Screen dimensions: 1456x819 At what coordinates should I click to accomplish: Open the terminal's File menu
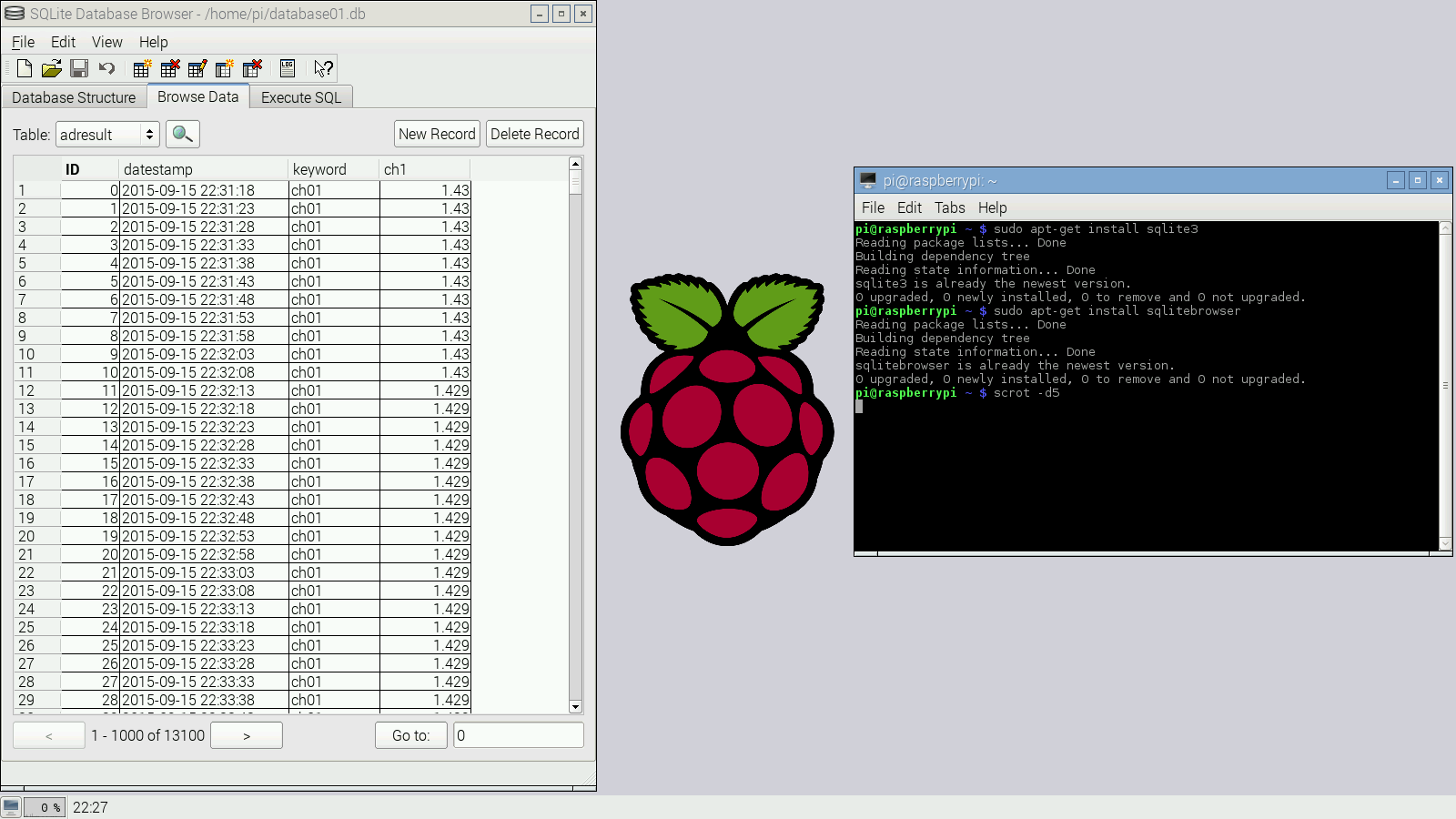pos(873,207)
